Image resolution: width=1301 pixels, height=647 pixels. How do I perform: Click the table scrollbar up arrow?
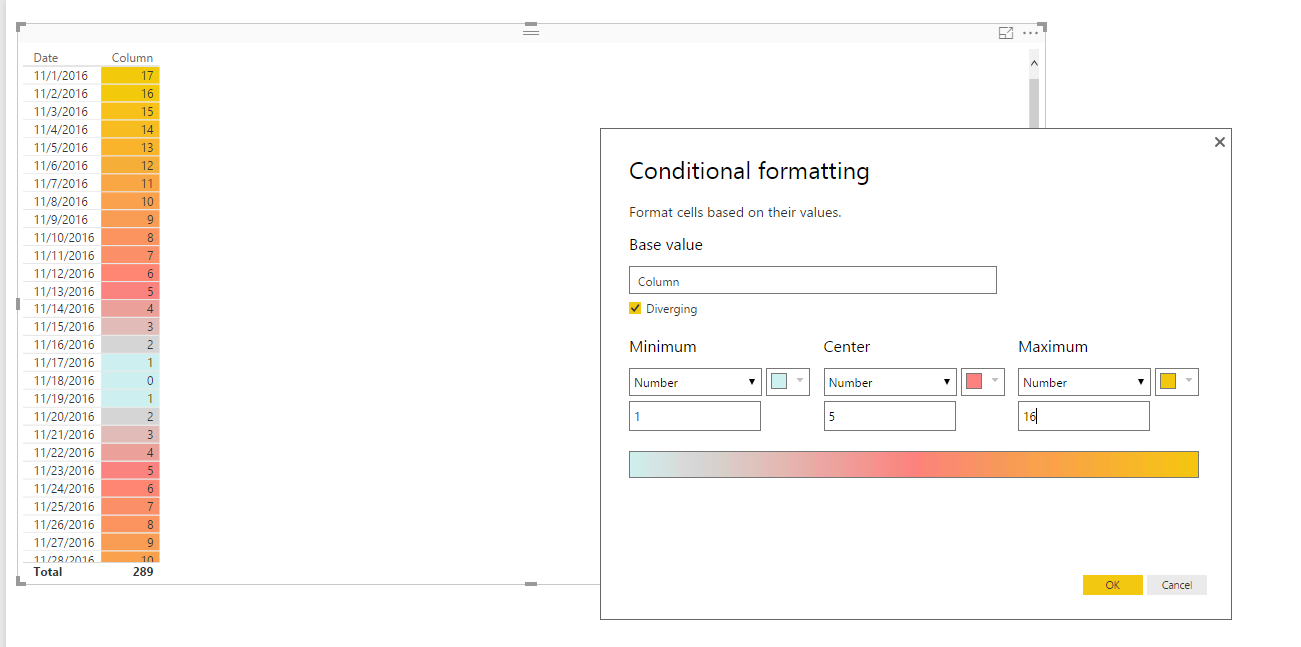point(1034,63)
